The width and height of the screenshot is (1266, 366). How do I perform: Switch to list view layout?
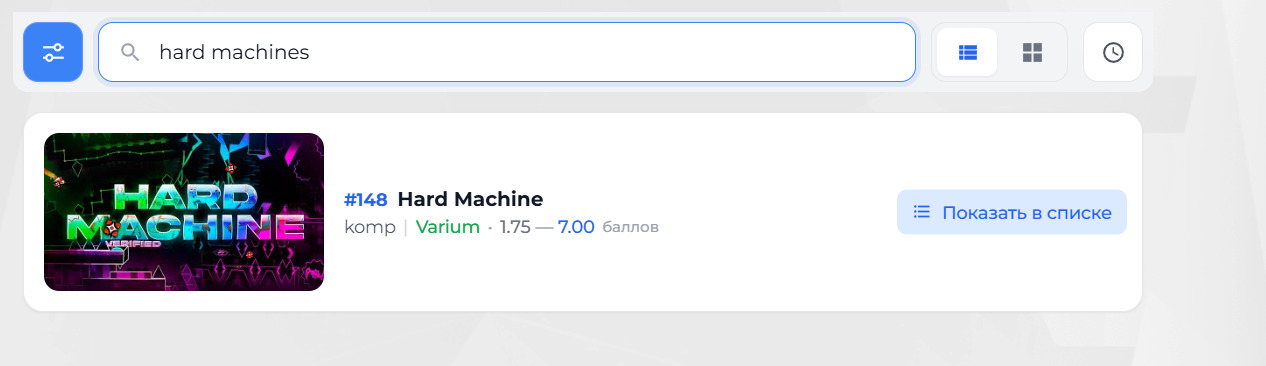coord(967,52)
